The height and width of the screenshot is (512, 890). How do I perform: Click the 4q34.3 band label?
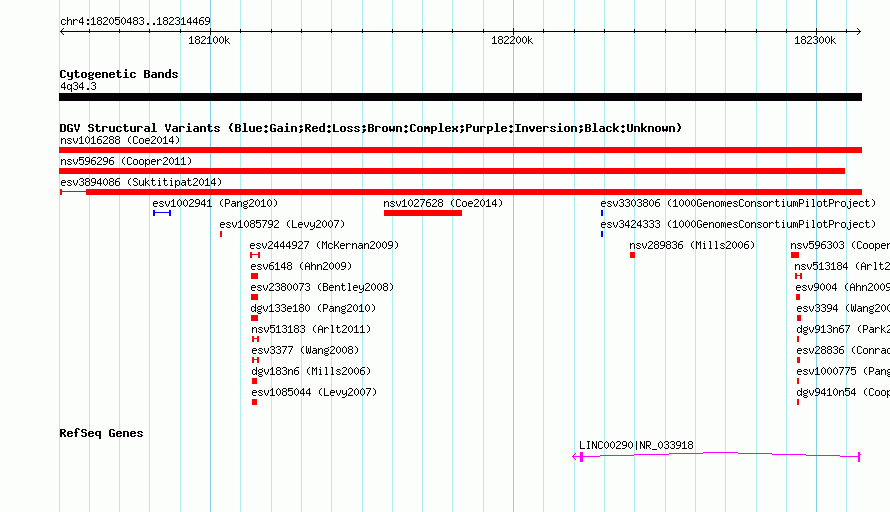point(78,86)
